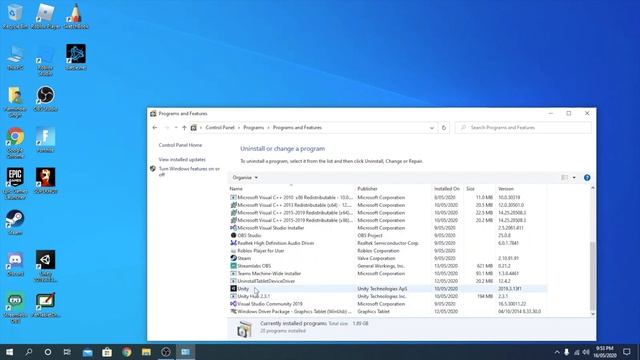Viewport: 640px width, 360px height.
Task: Change the view with the views button
Action: [x=565, y=178]
